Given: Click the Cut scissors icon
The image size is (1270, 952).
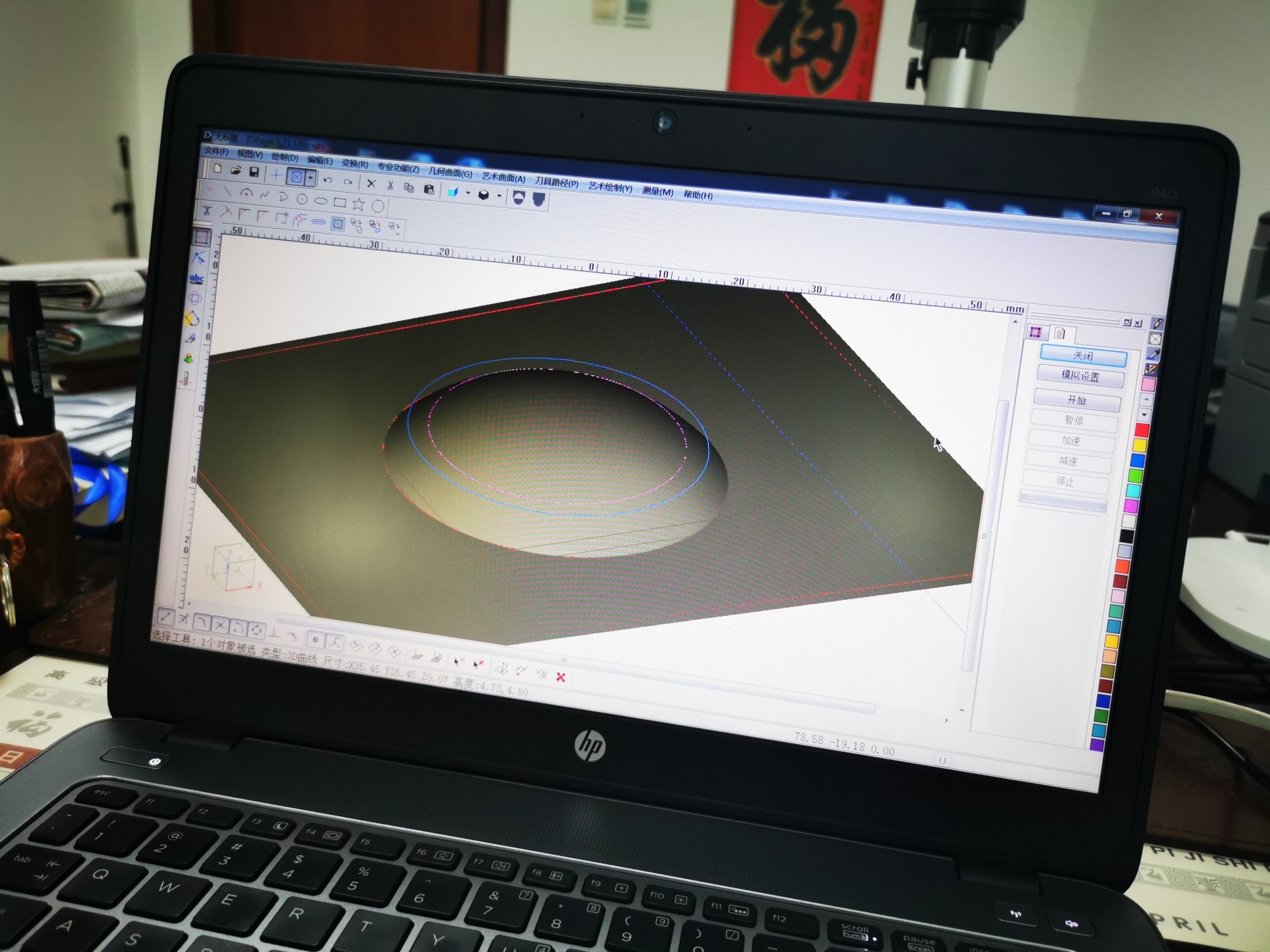Looking at the screenshot, I should (x=390, y=186).
